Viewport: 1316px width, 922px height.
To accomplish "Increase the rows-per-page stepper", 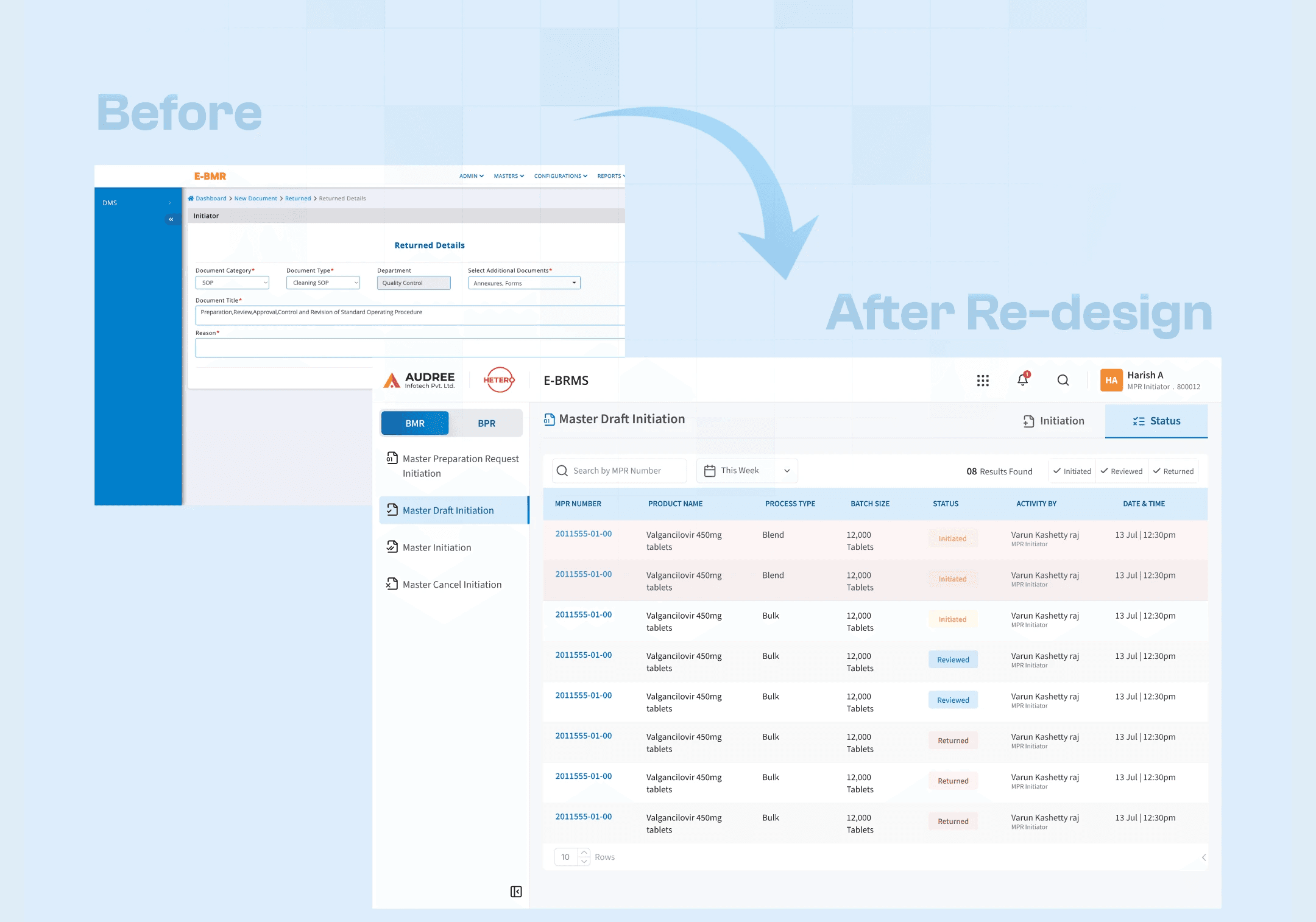I will (x=584, y=853).
